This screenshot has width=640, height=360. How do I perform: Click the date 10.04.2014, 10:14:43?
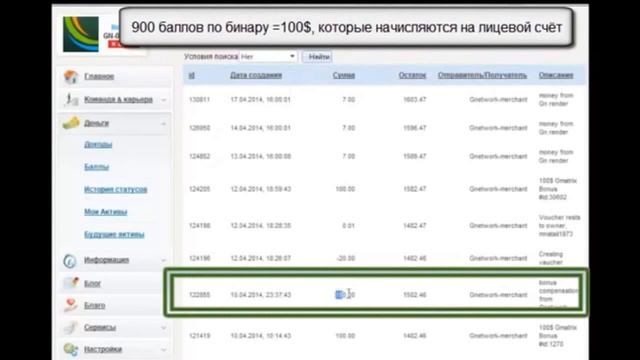point(260,336)
